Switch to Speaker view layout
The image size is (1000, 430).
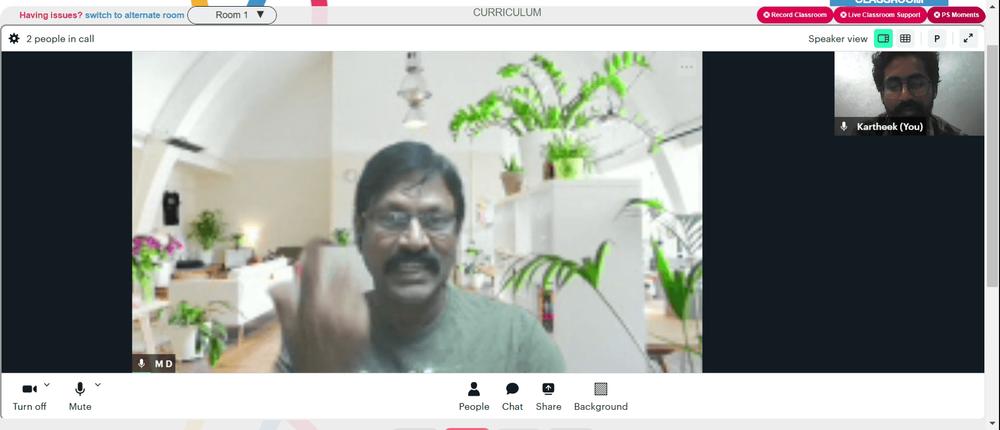883,39
